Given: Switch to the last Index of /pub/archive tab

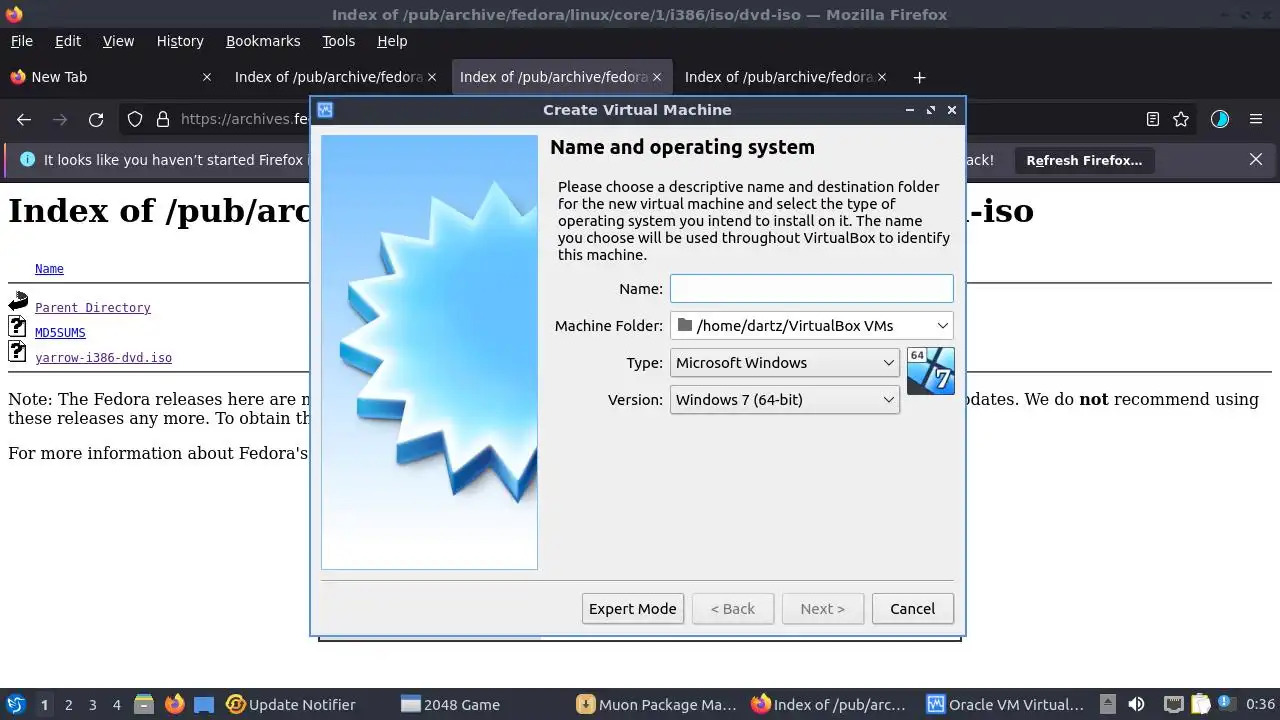Looking at the screenshot, I should (786, 77).
